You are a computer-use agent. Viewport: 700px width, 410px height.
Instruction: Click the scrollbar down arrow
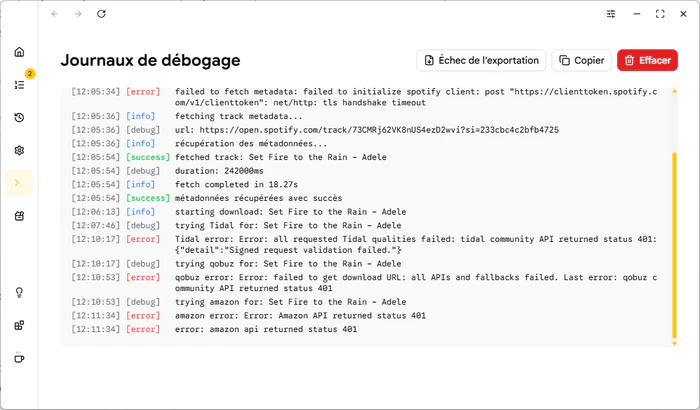[x=675, y=343]
